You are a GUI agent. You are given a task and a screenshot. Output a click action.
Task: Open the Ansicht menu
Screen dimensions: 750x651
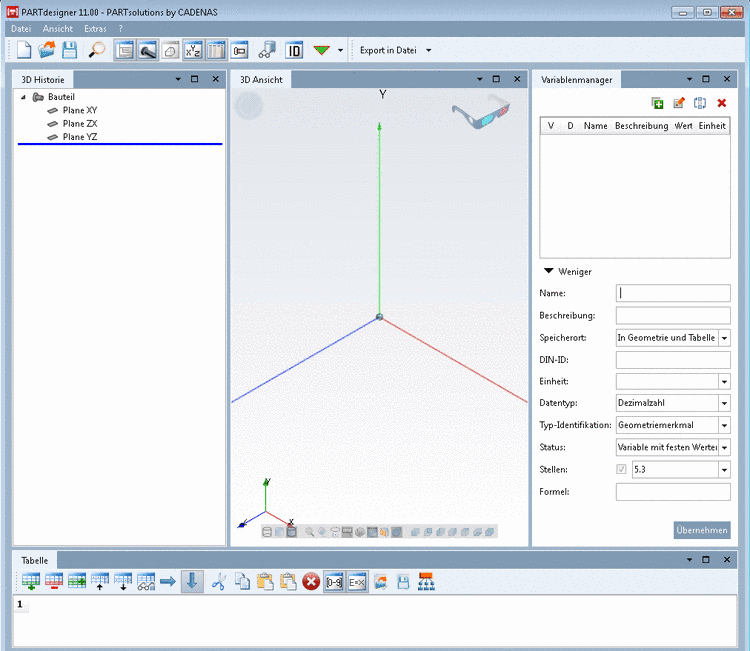click(58, 29)
